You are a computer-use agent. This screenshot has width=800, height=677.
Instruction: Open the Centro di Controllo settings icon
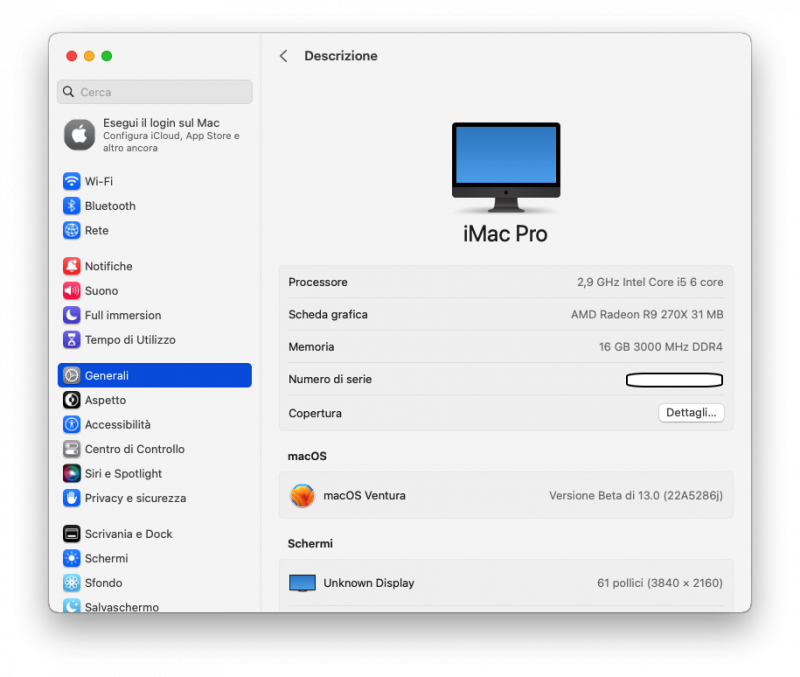coord(71,449)
